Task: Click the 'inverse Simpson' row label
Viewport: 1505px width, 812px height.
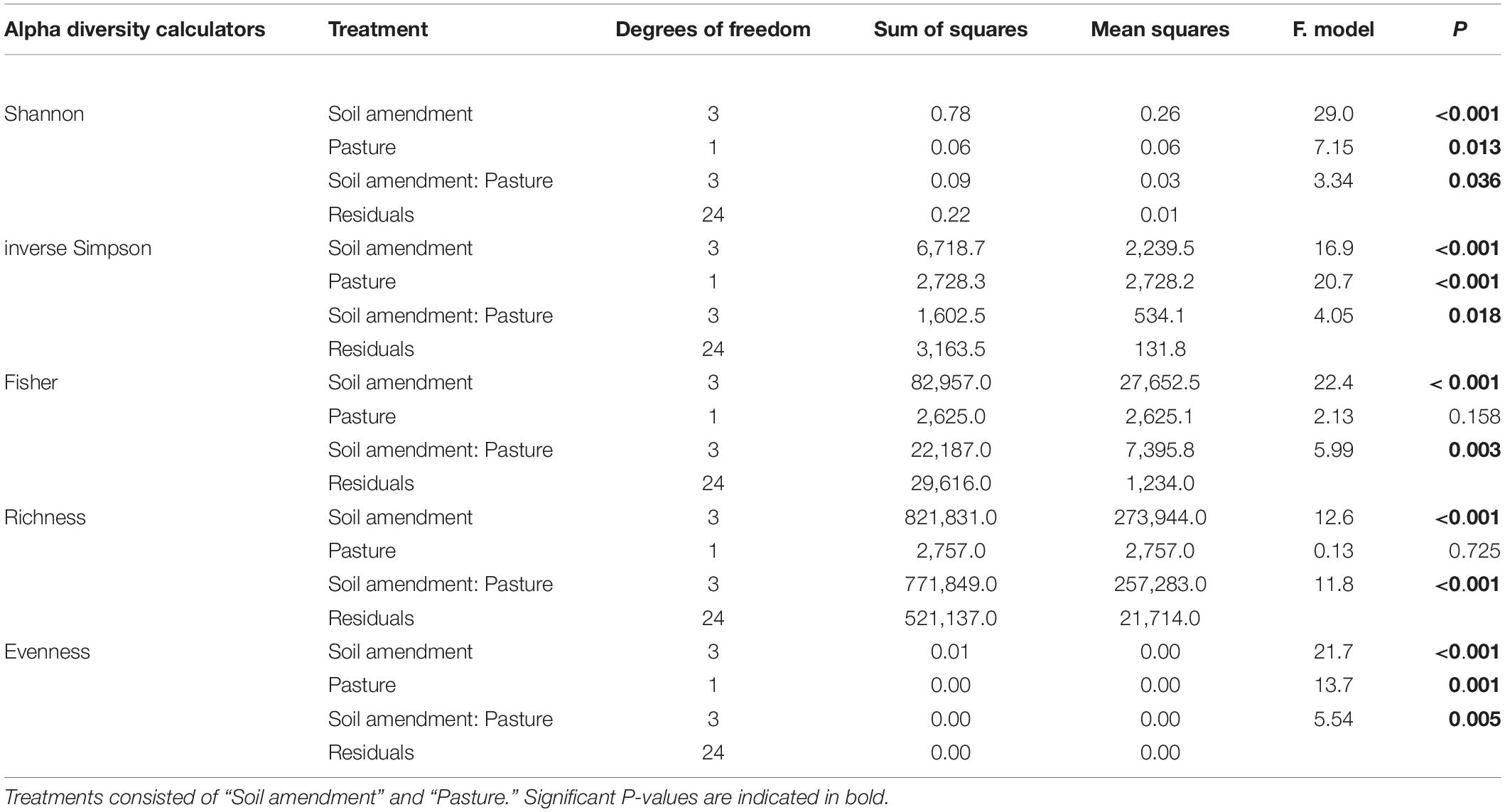Action: click(78, 249)
